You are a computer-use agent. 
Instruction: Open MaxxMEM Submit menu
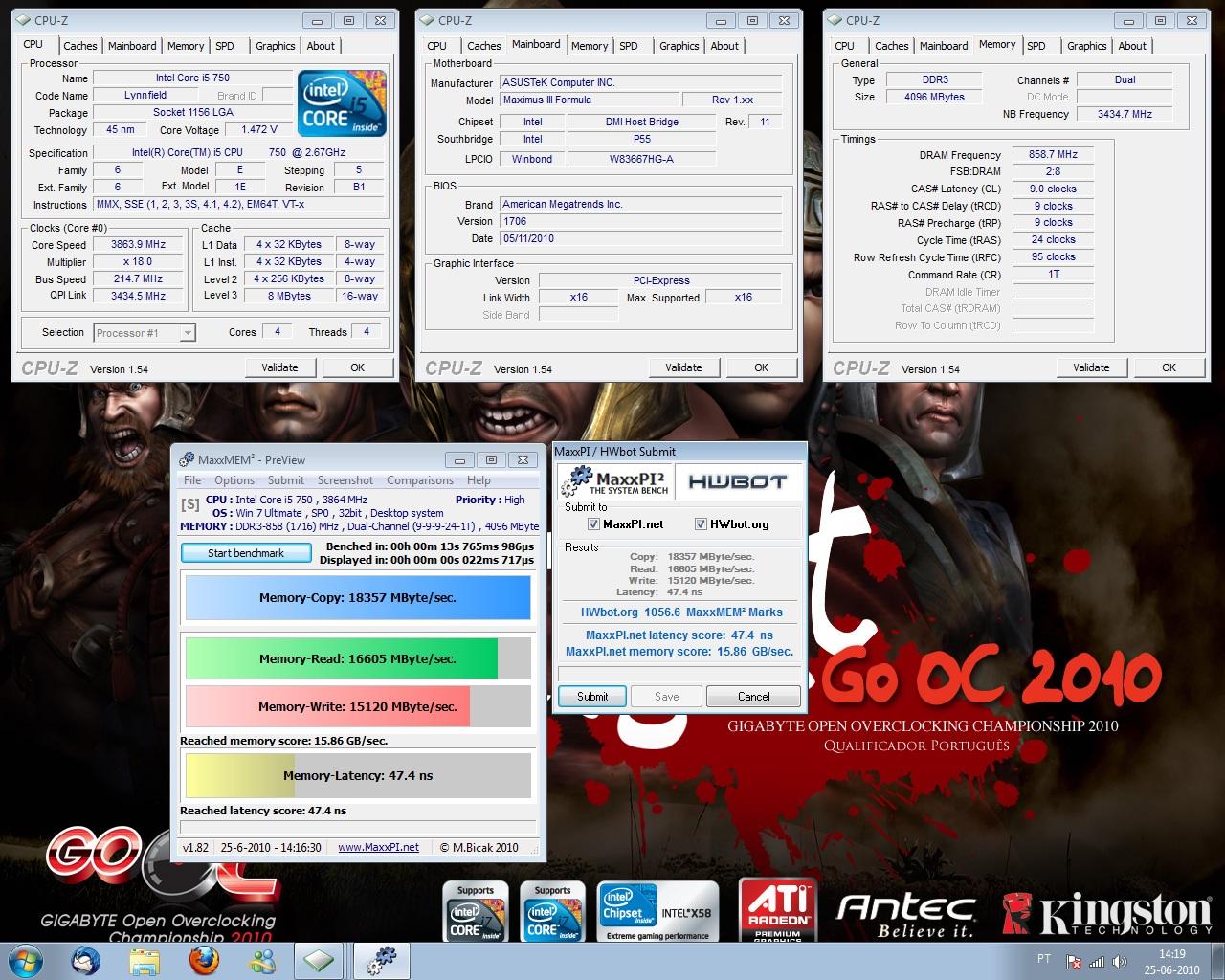pyautogui.click(x=286, y=480)
